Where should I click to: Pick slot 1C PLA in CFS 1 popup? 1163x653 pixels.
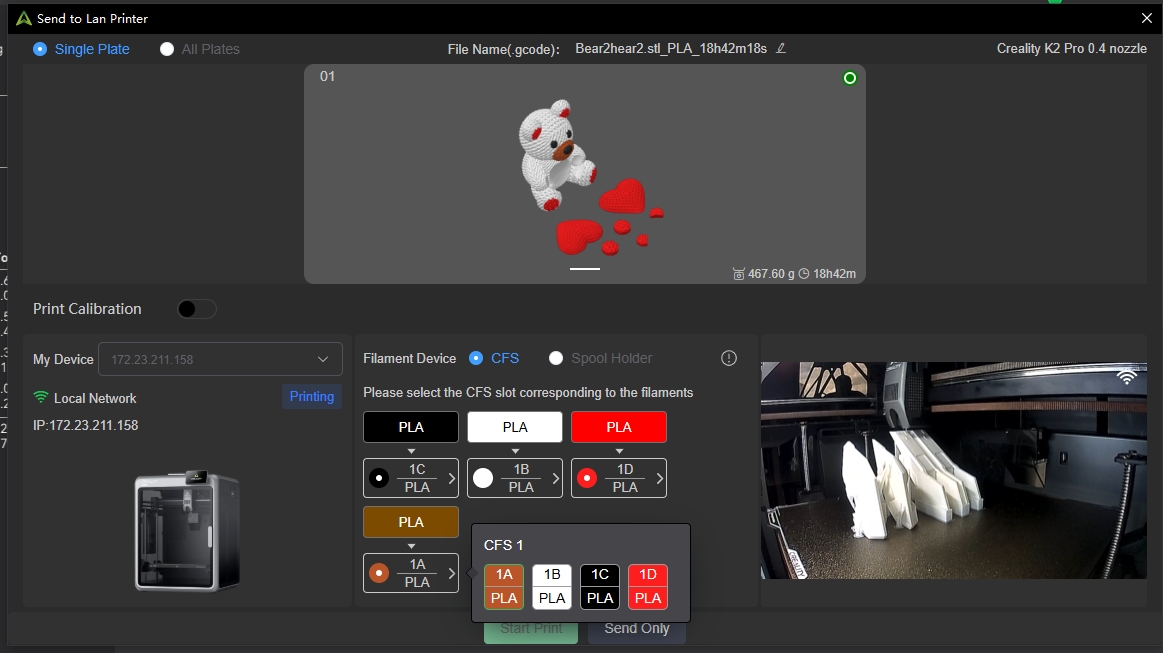tap(600, 587)
